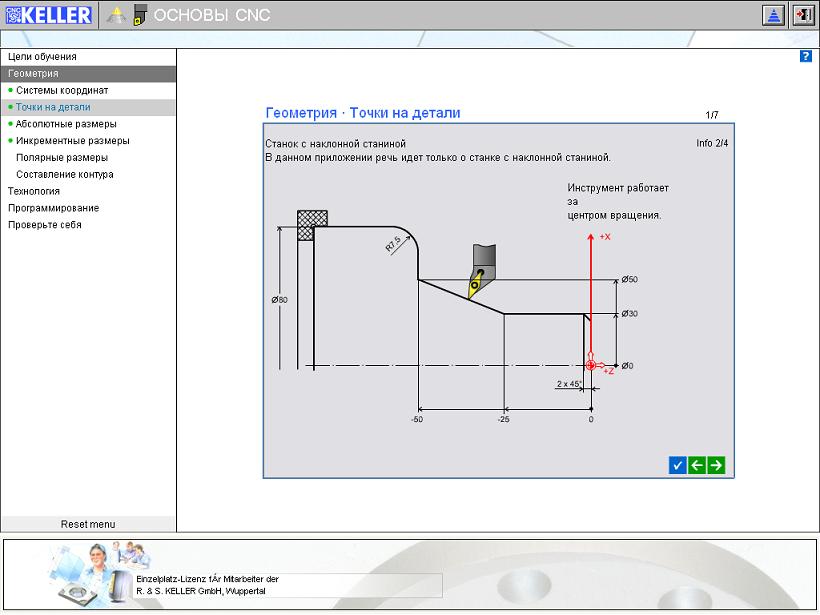Click the 2 x 45° chamfer label

pos(568,384)
